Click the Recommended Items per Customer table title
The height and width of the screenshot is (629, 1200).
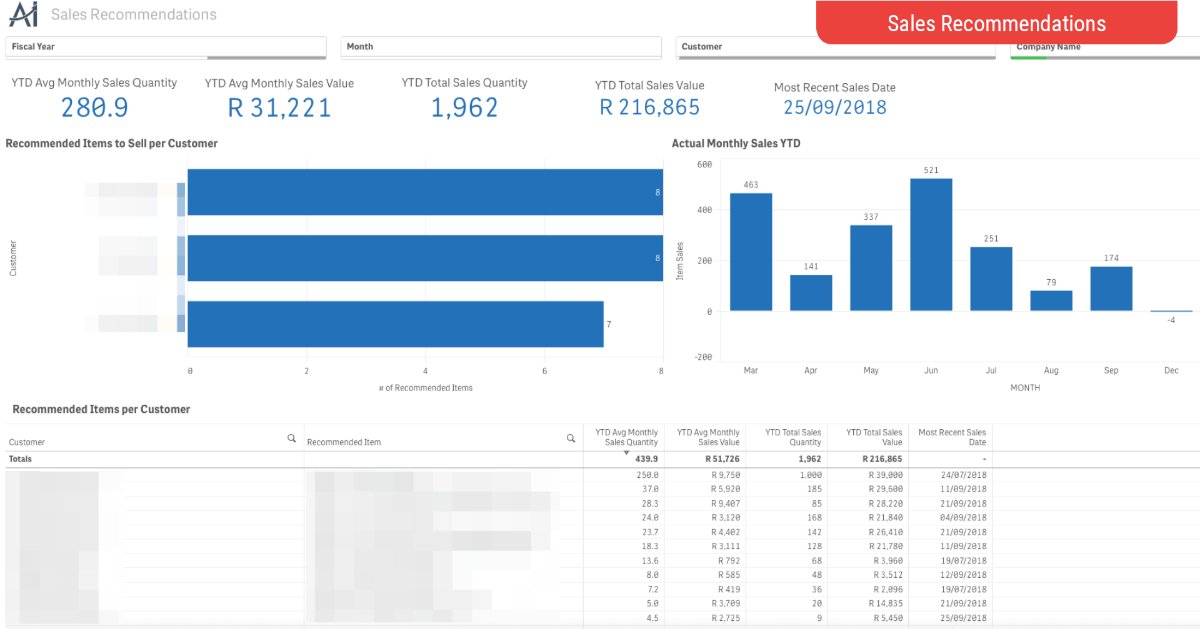[101, 409]
